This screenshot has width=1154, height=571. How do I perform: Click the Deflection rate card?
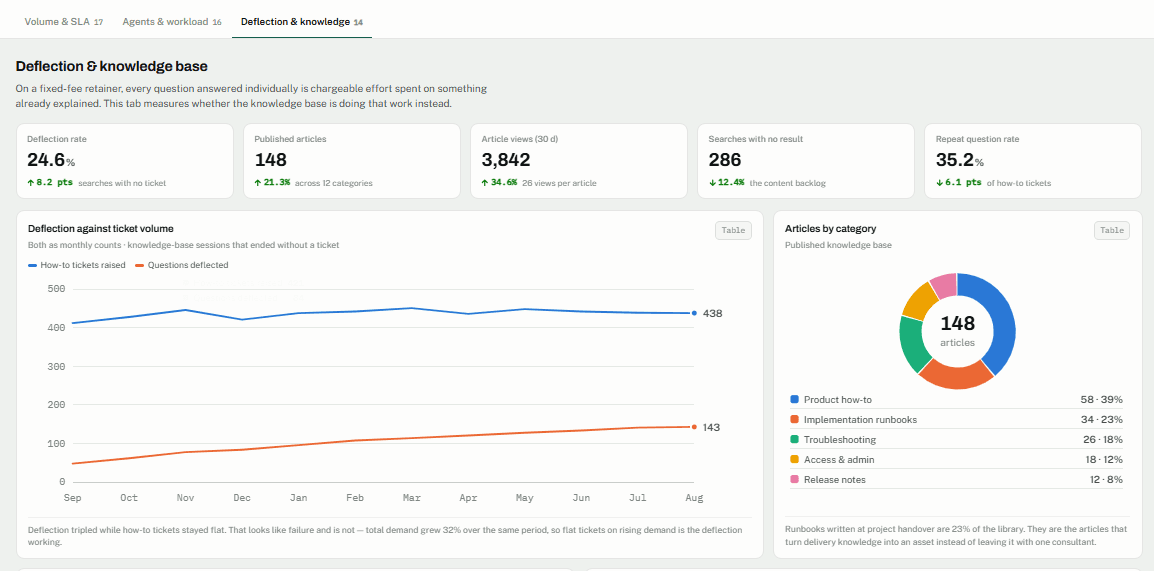[x=124, y=161]
